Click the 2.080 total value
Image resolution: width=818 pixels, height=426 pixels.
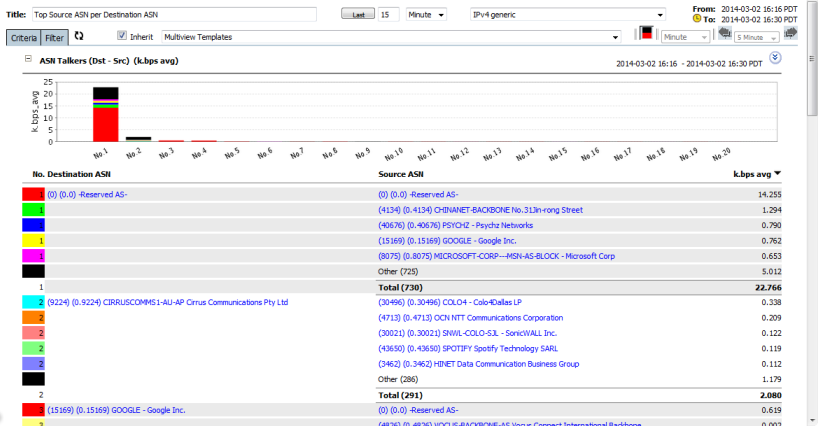point(771,395)
